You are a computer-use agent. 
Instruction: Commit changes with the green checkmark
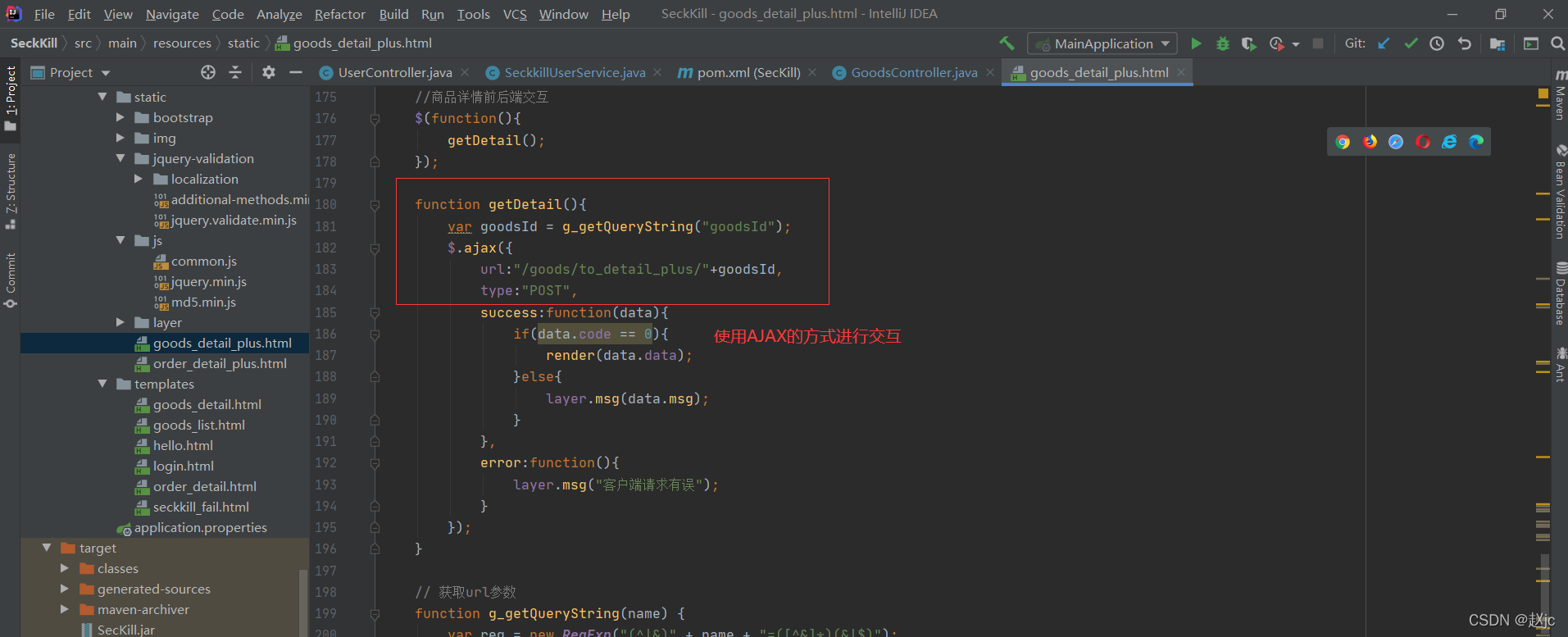(x=1411, y=43)
